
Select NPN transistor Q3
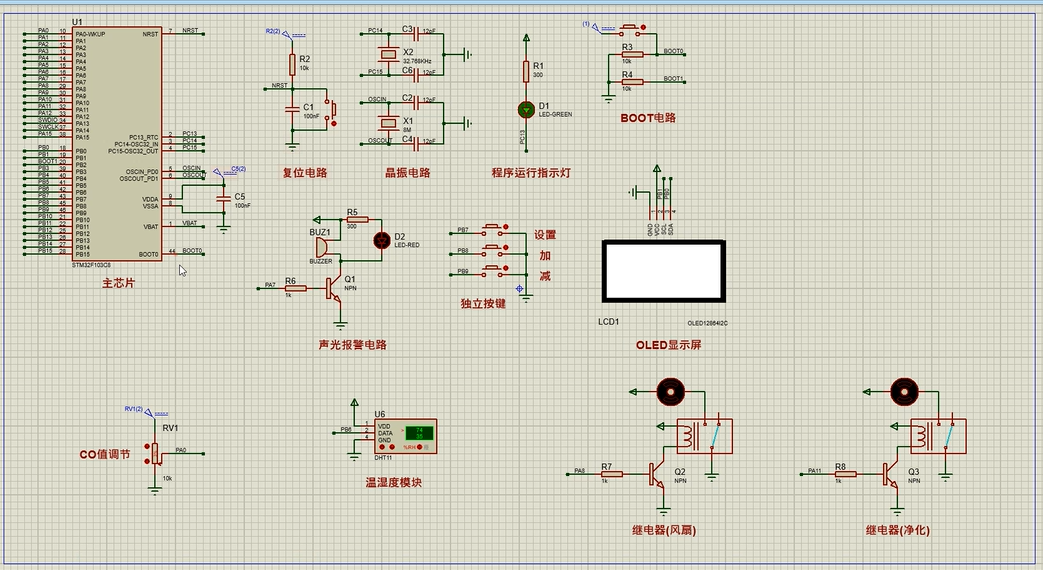(891, 474)
